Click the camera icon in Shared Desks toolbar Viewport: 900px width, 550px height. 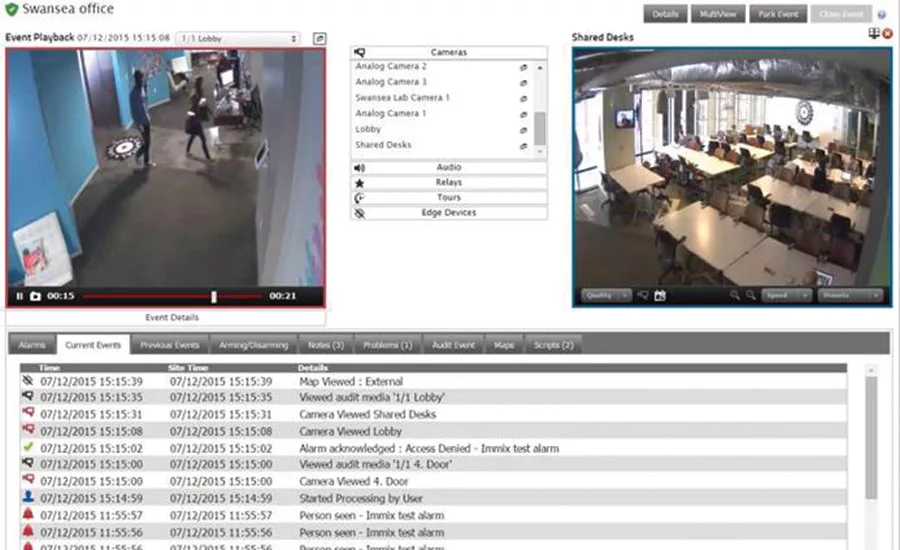643,295
